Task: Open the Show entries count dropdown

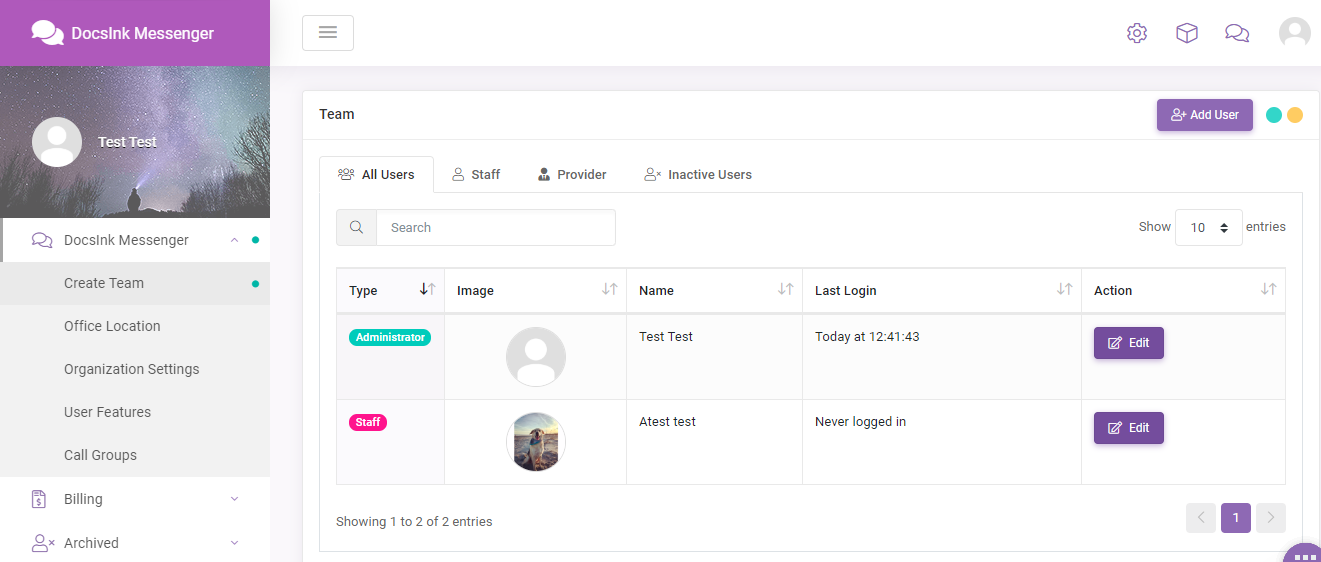Action: [1209, 227]
